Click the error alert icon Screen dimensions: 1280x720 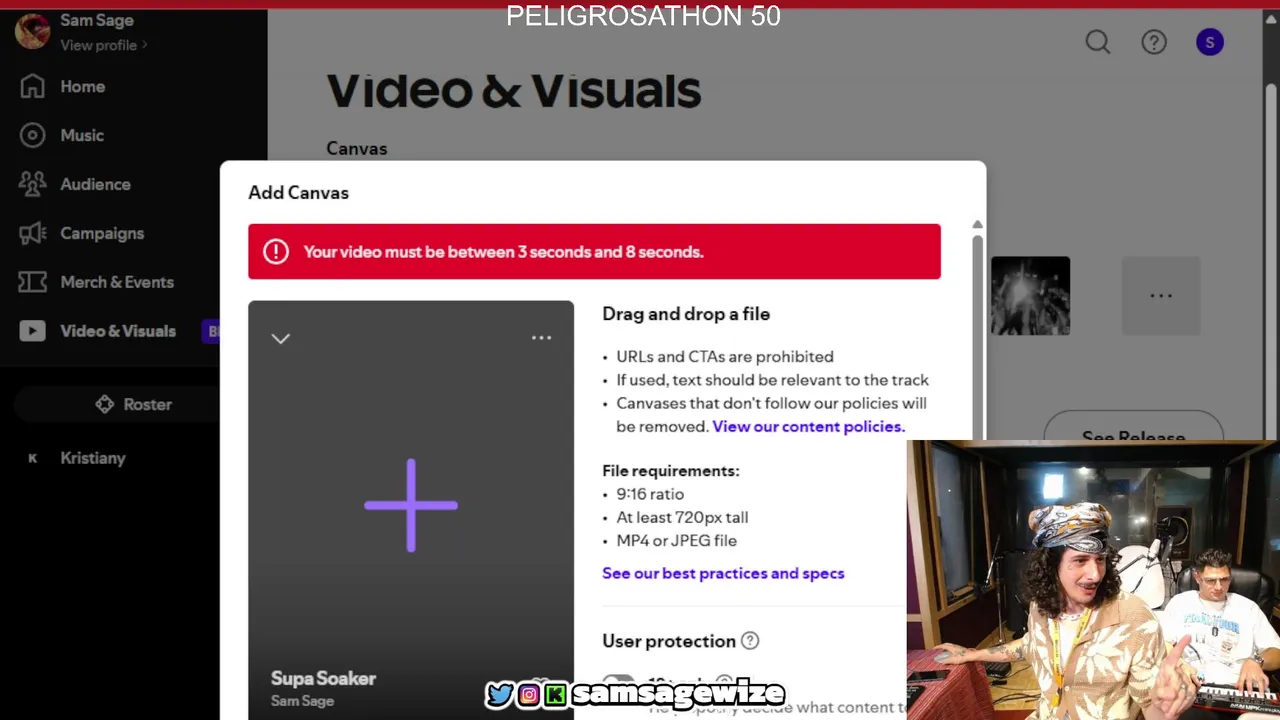[276, 252]
